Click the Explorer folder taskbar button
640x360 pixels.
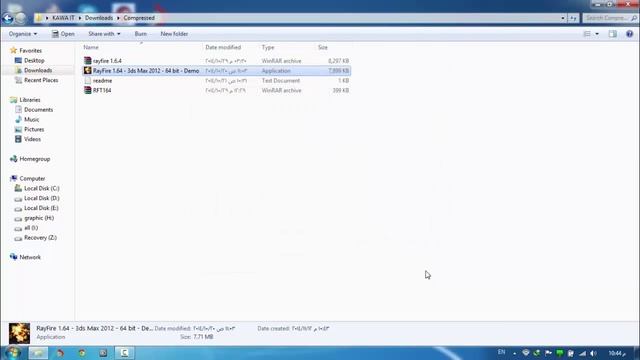coord(38,353)
